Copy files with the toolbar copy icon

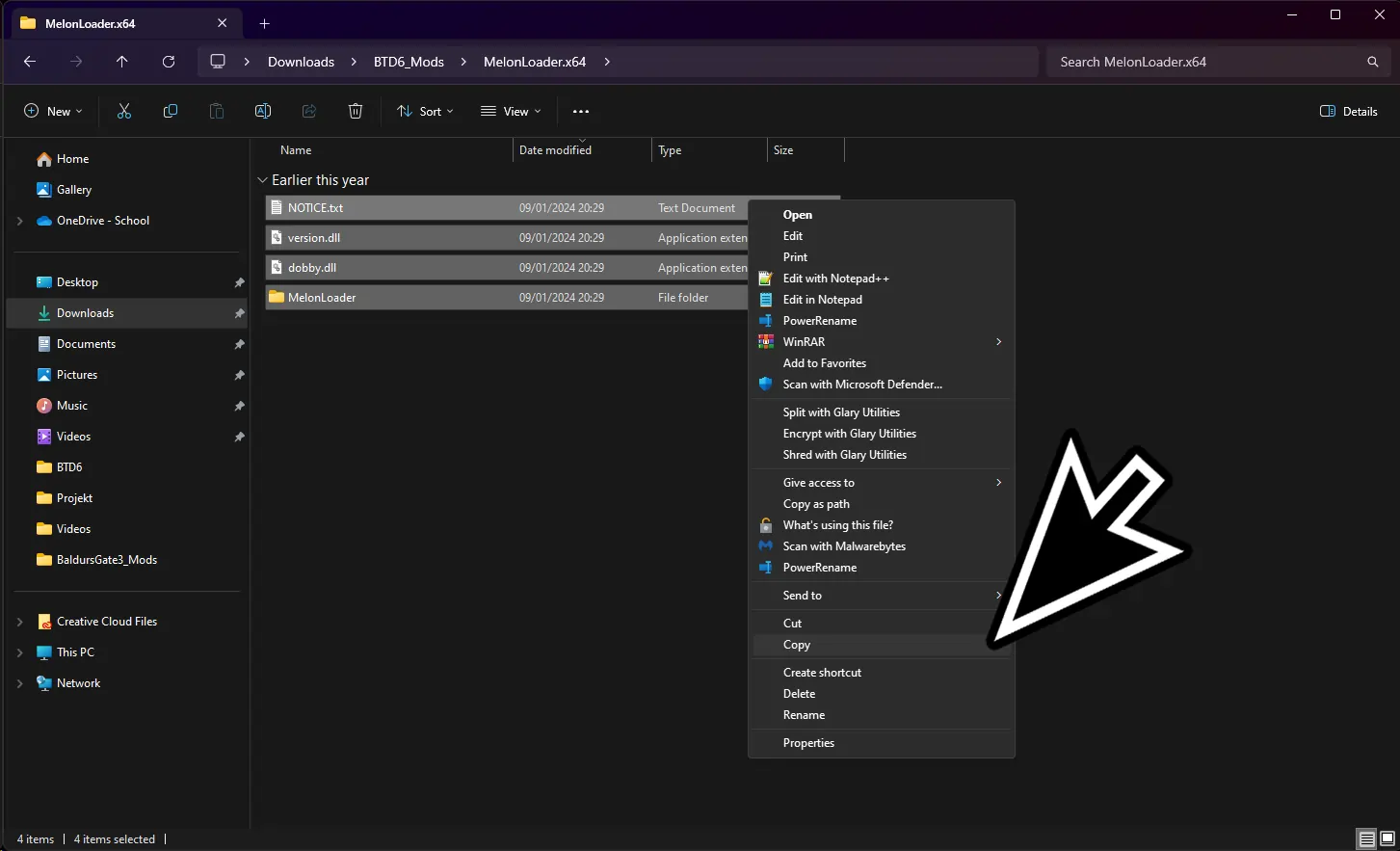click(x=170, y=111)
